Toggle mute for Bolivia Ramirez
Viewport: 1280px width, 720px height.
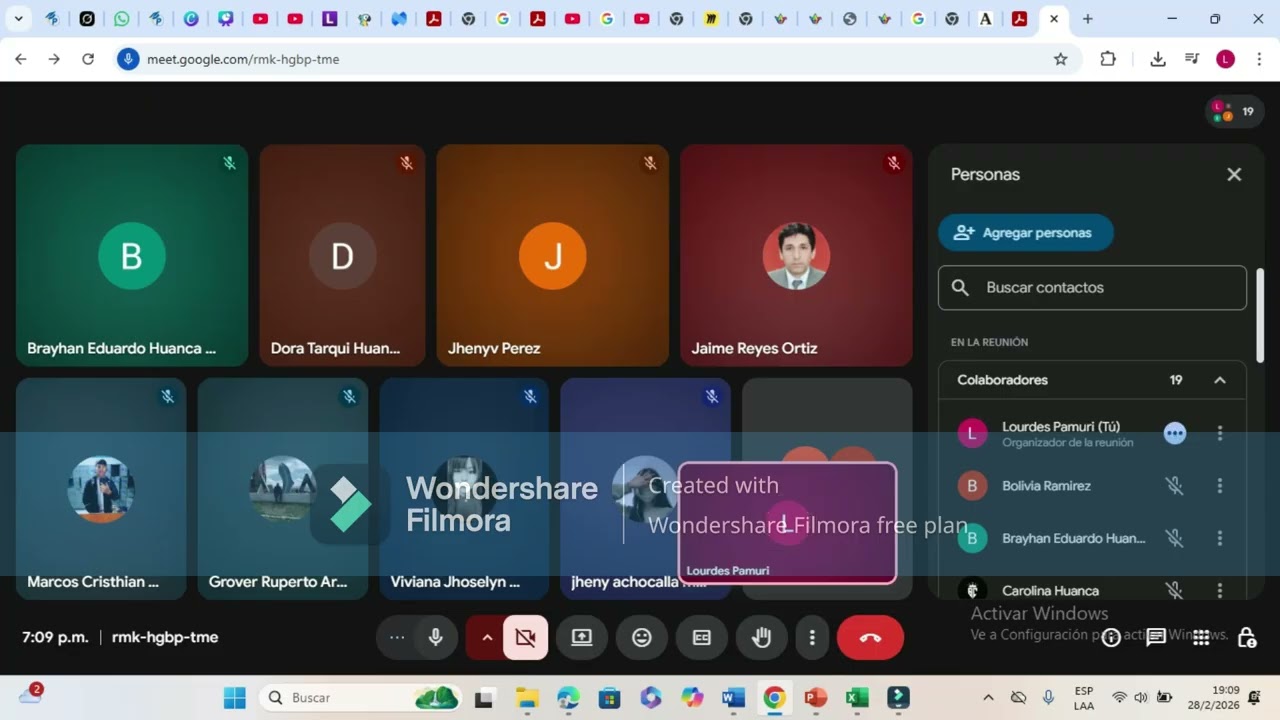(x=1175, y=486)
